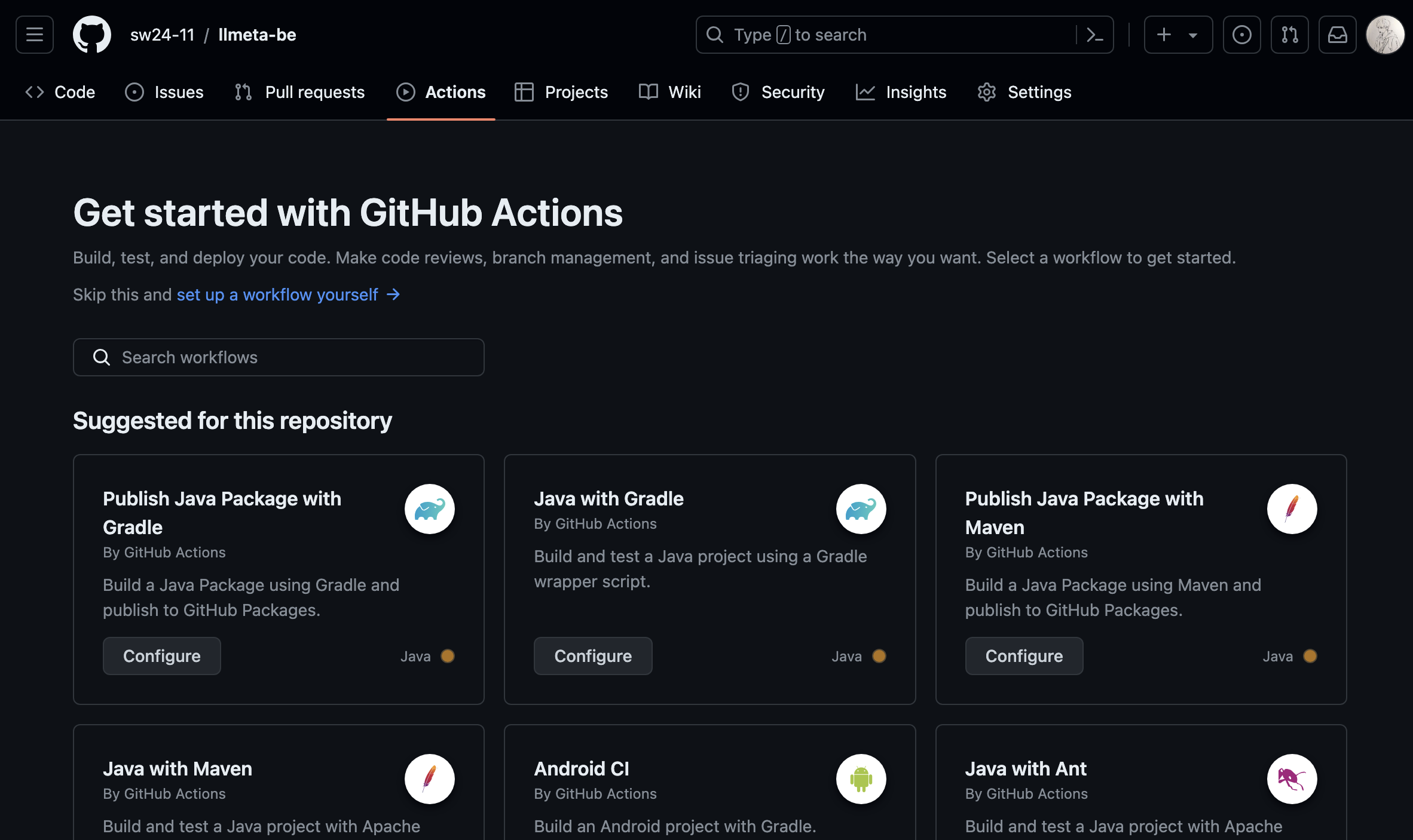
Task: Click the Android robot icon
Action: click(861, 778)
